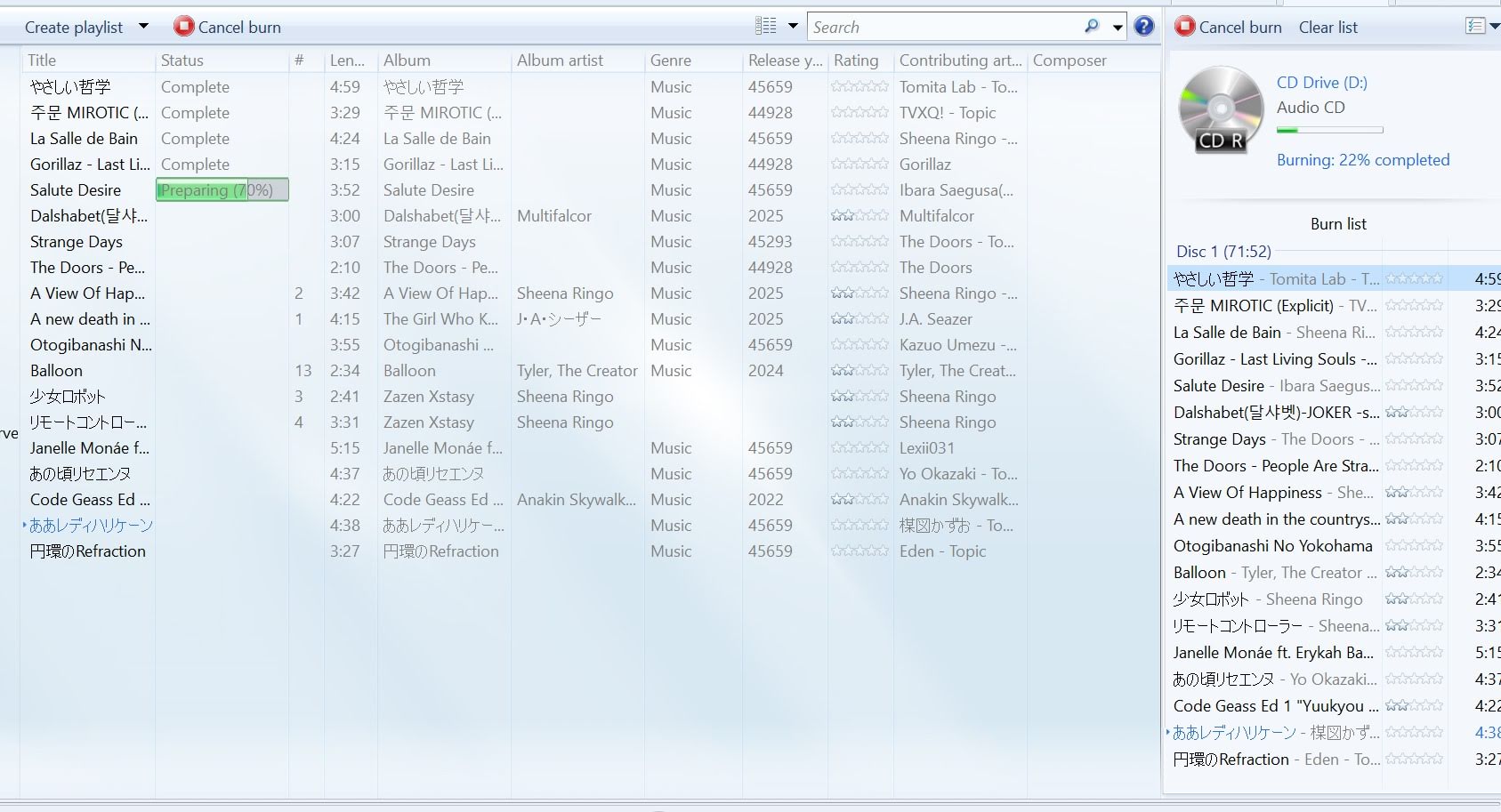This screenshot has width=1501, height=812.
Task: Sort by the Contributing artist column header
Action: click(959, 60)
